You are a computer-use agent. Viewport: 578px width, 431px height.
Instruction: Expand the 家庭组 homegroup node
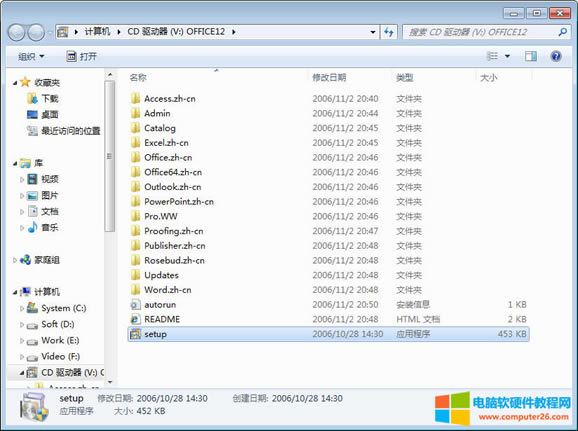pos(15,260)
